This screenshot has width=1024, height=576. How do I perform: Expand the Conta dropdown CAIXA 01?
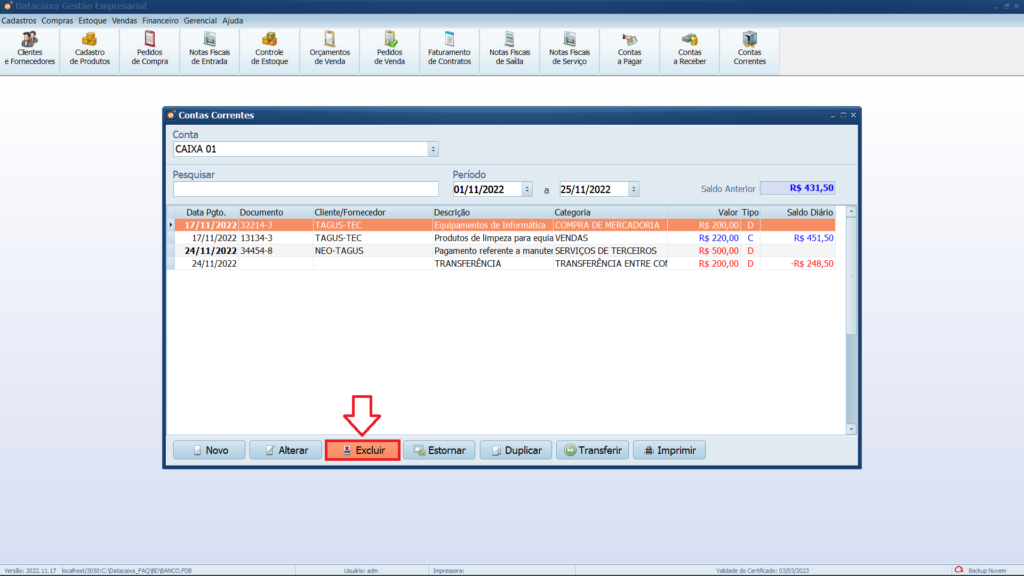pos(433,149)
